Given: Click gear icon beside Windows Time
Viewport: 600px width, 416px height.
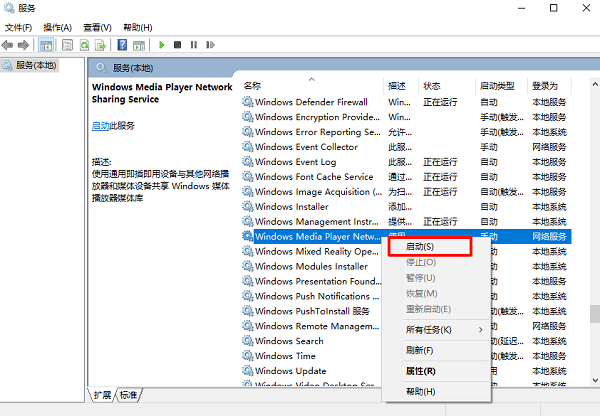Looking at the screenshot, I should click(x=248, y=356).
